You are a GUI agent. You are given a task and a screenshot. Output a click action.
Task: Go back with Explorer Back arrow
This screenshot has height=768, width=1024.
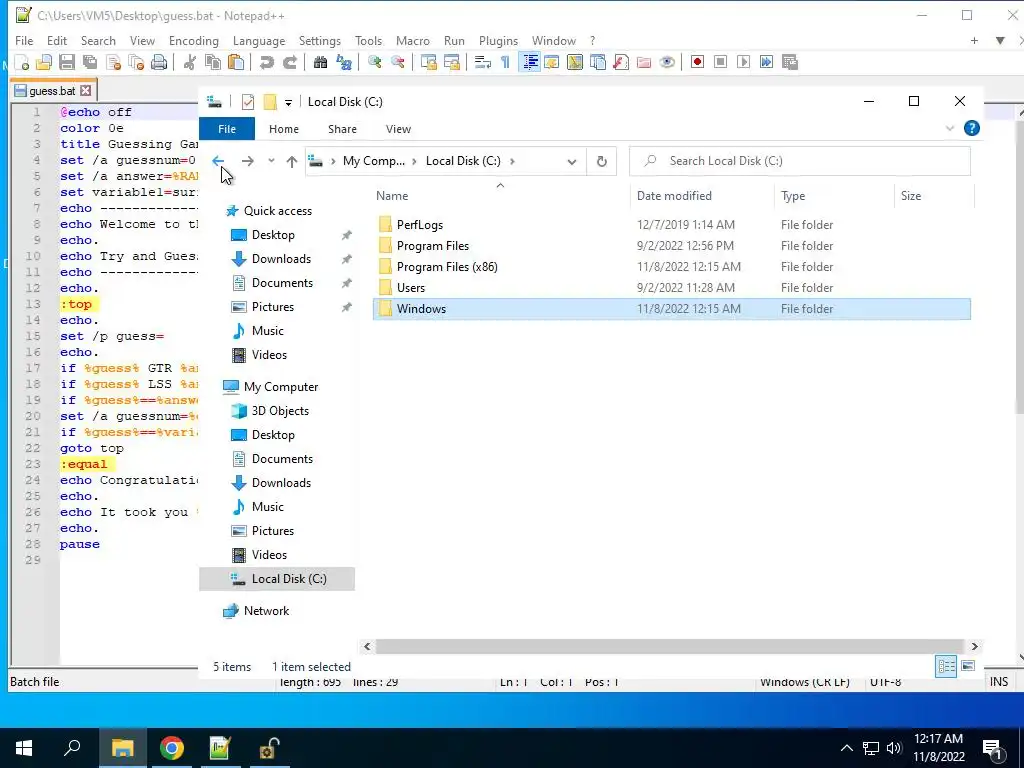[x=218, y=161]
